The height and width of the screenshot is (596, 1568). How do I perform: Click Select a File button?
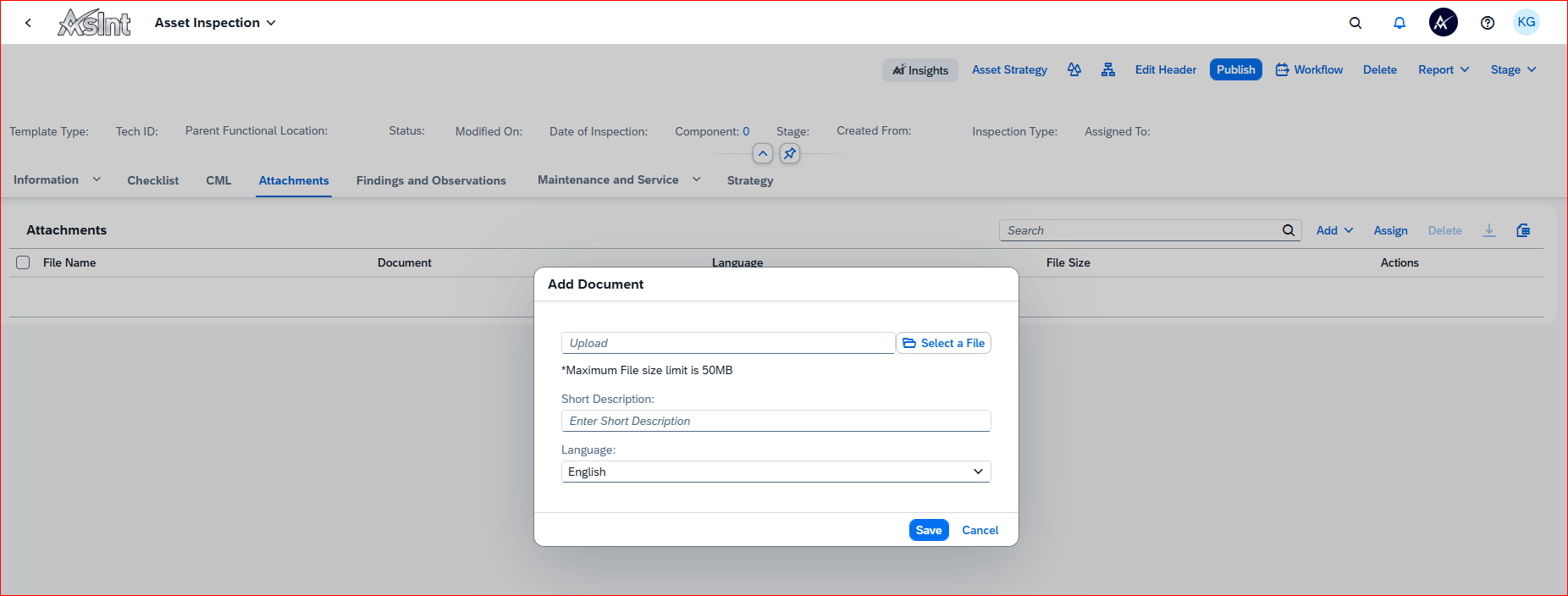(943, 343)
